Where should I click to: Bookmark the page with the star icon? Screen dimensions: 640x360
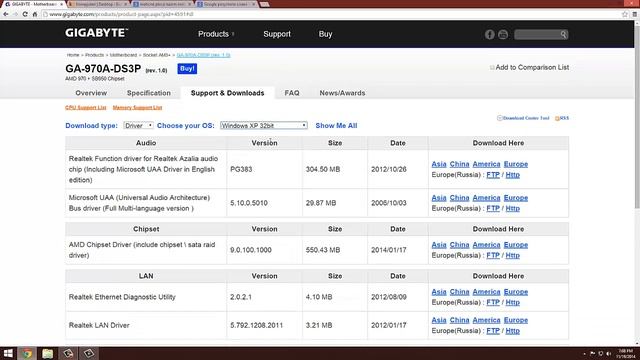coord(624,14)
